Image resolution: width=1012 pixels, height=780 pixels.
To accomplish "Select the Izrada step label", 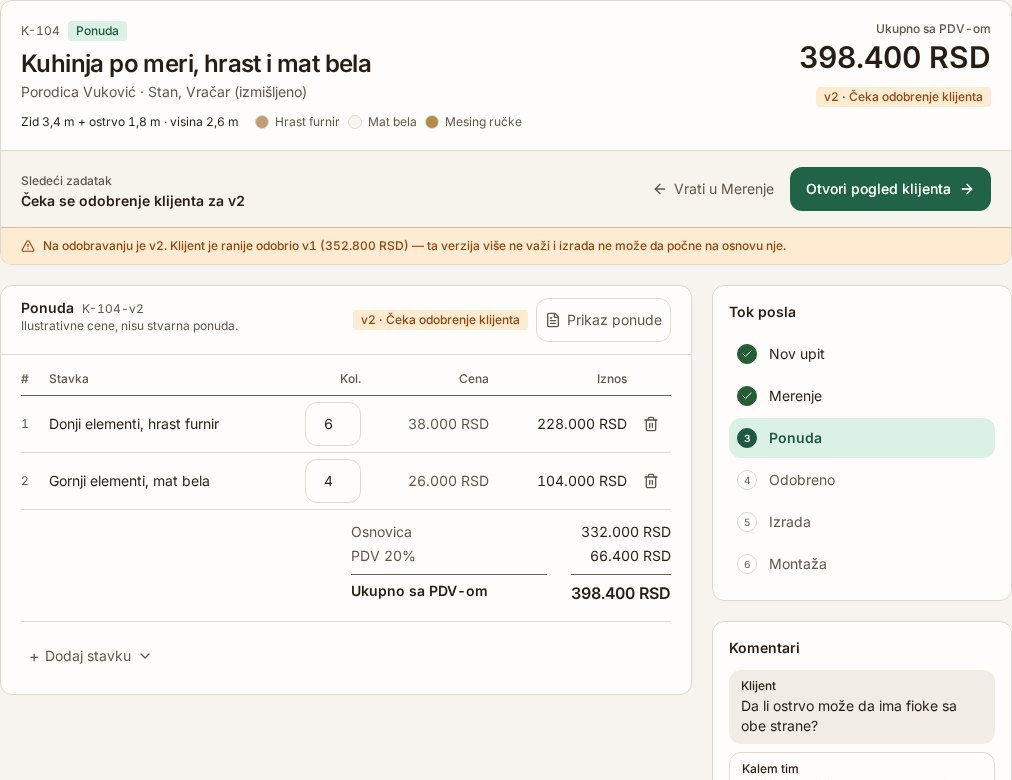I will point(789,522).
